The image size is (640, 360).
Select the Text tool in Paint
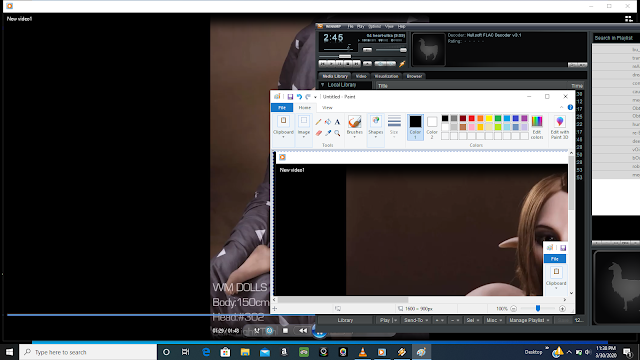coord(337,122)
